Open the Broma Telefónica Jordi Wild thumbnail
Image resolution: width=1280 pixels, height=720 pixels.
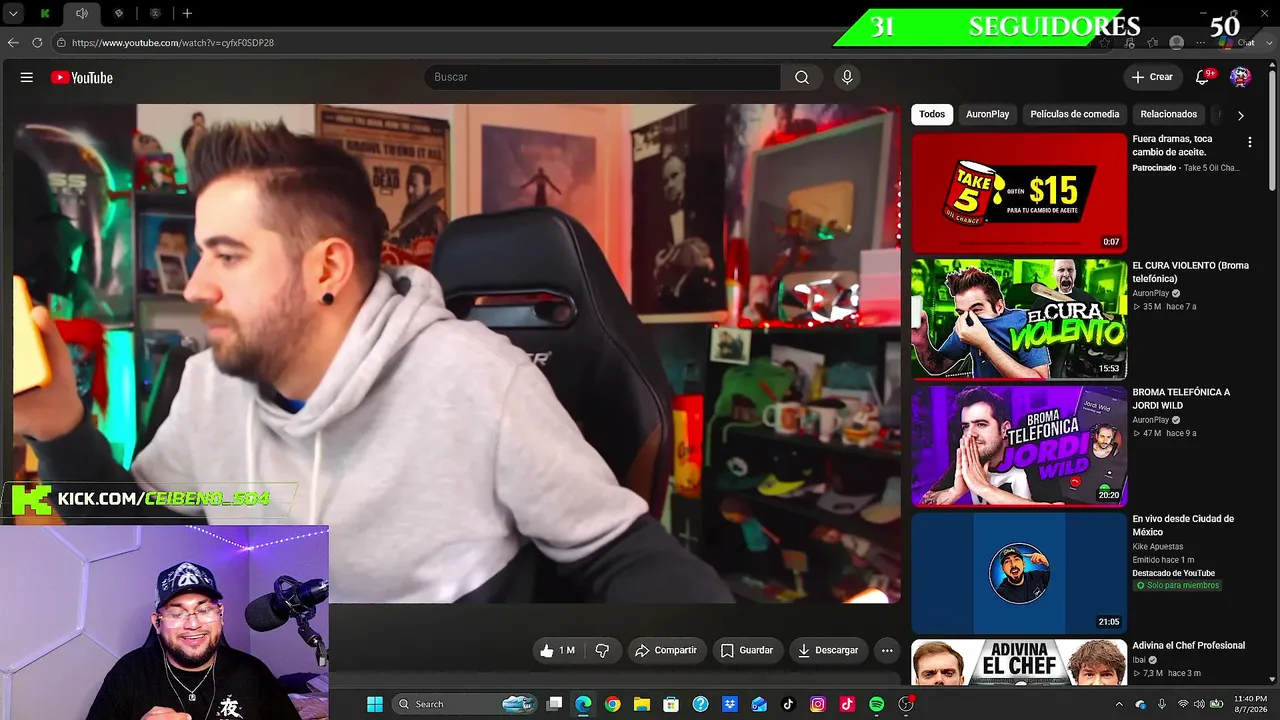(x=1019, y=446)
